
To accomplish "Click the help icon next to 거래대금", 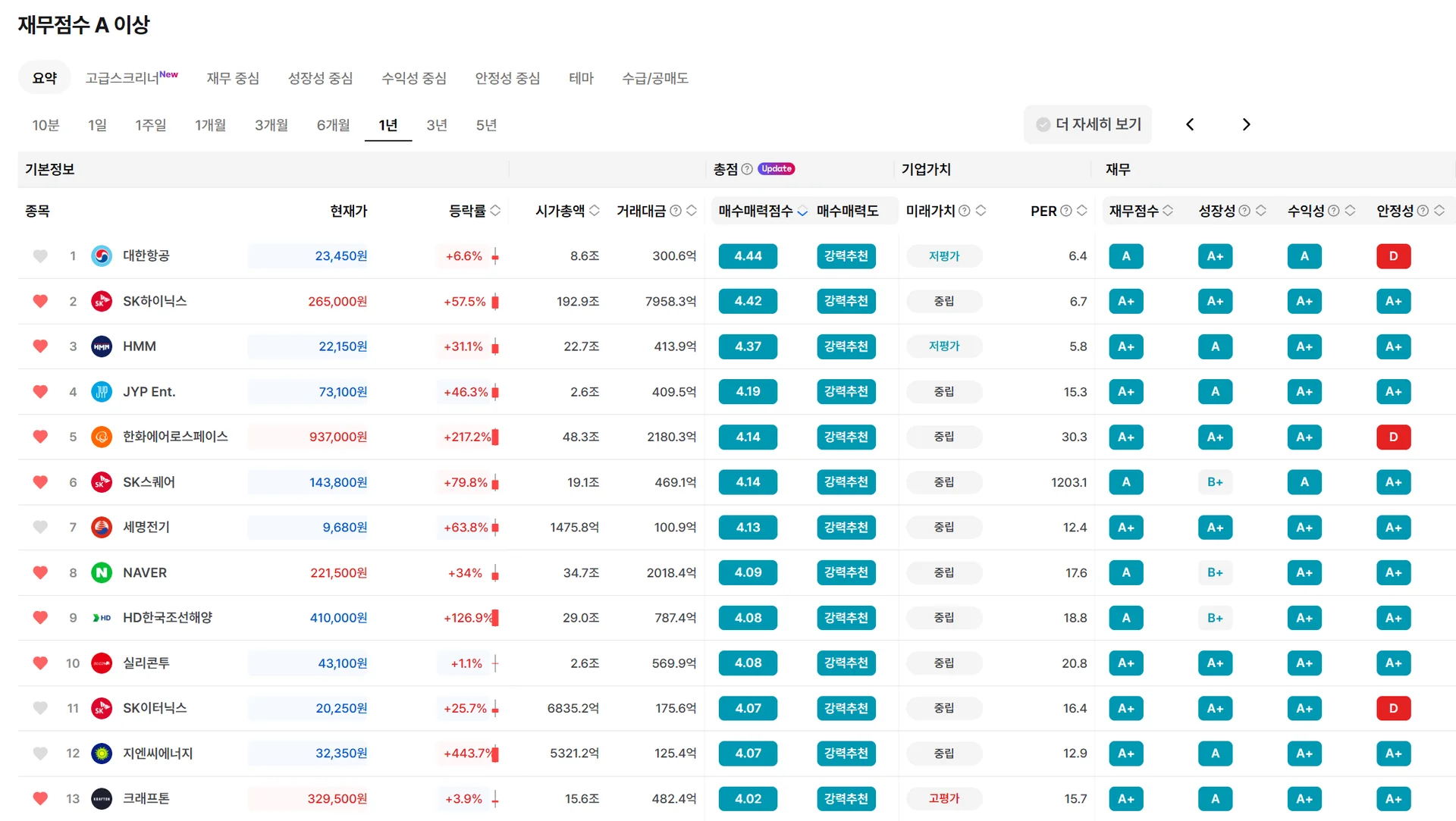I will click(x=676, y=211).
